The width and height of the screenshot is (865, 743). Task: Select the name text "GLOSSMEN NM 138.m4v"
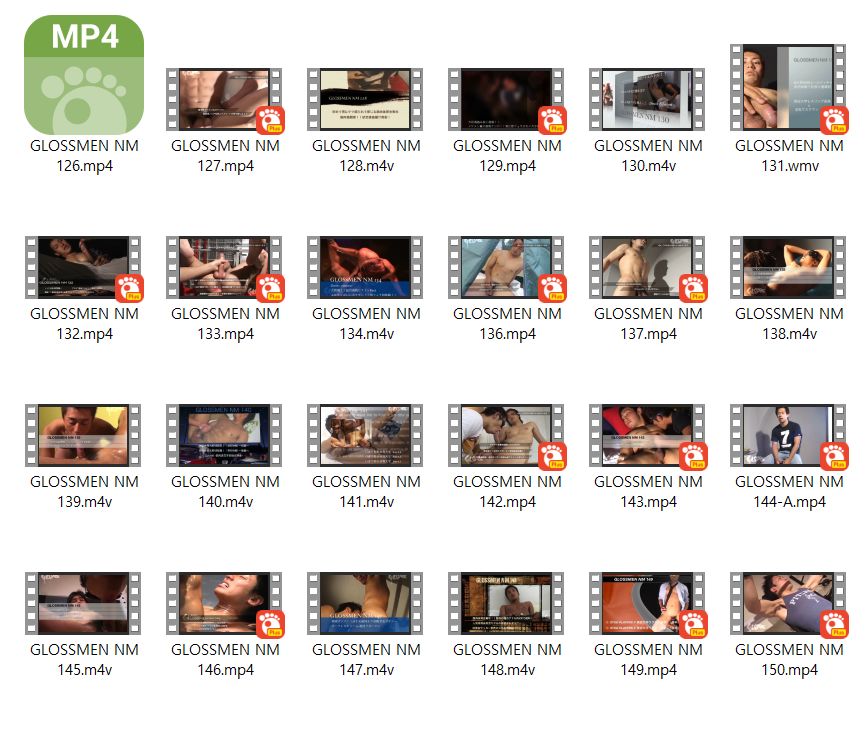[789, 324]
